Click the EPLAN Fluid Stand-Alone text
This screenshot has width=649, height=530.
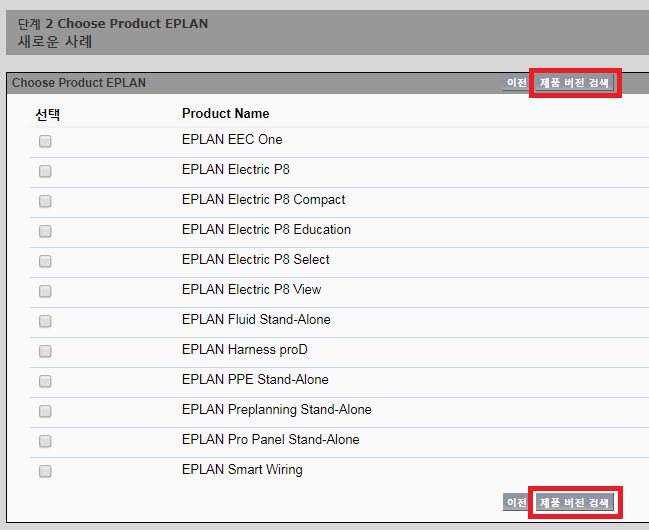[x=256, y=320]
